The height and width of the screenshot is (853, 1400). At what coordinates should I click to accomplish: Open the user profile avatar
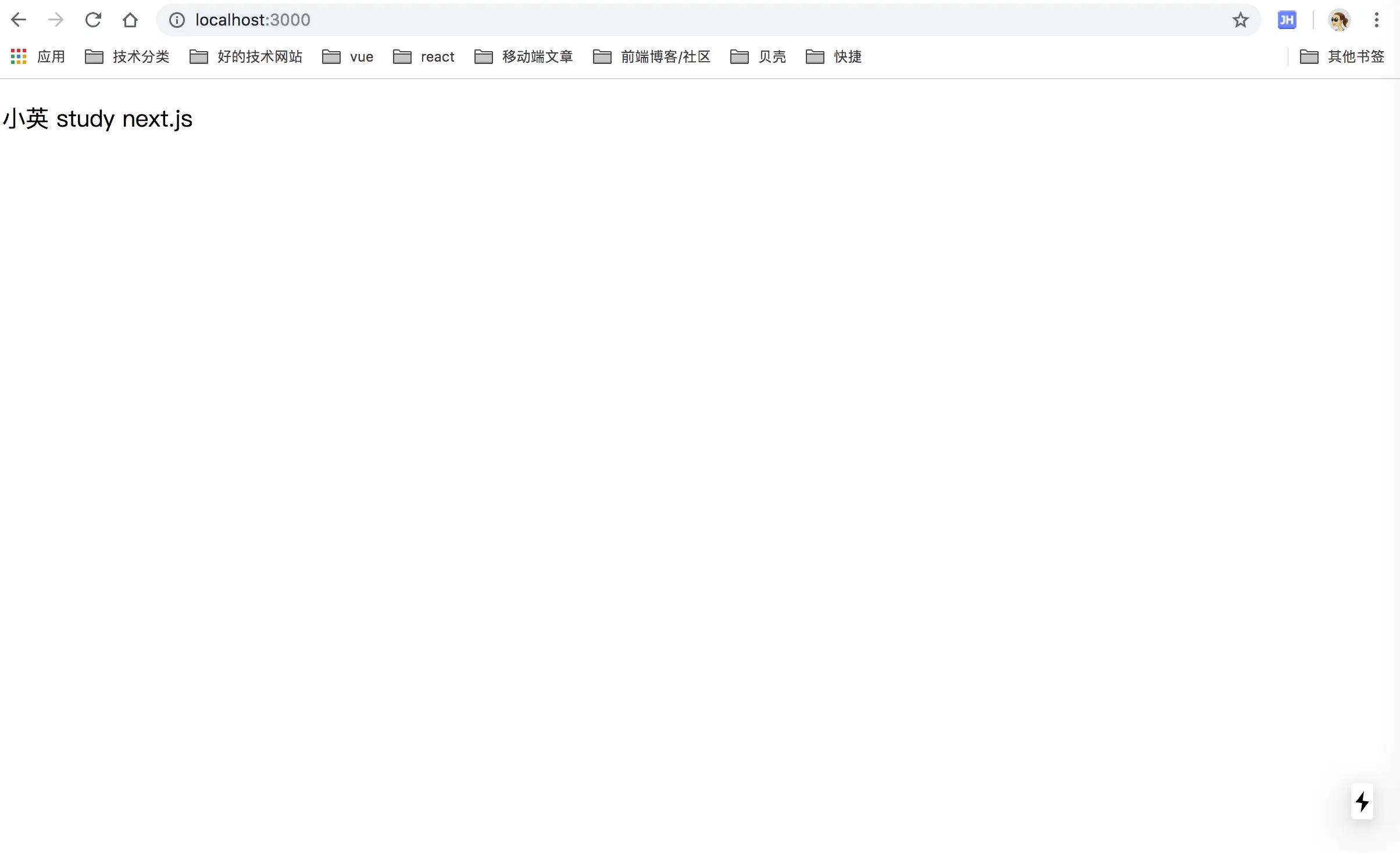(1339, 20)
